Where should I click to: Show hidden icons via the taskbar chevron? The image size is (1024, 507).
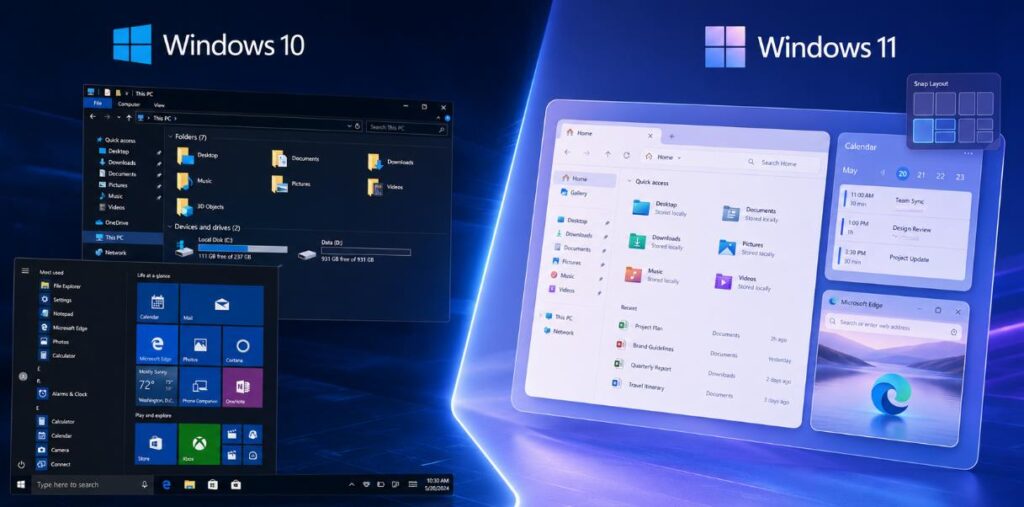point(353,484)
